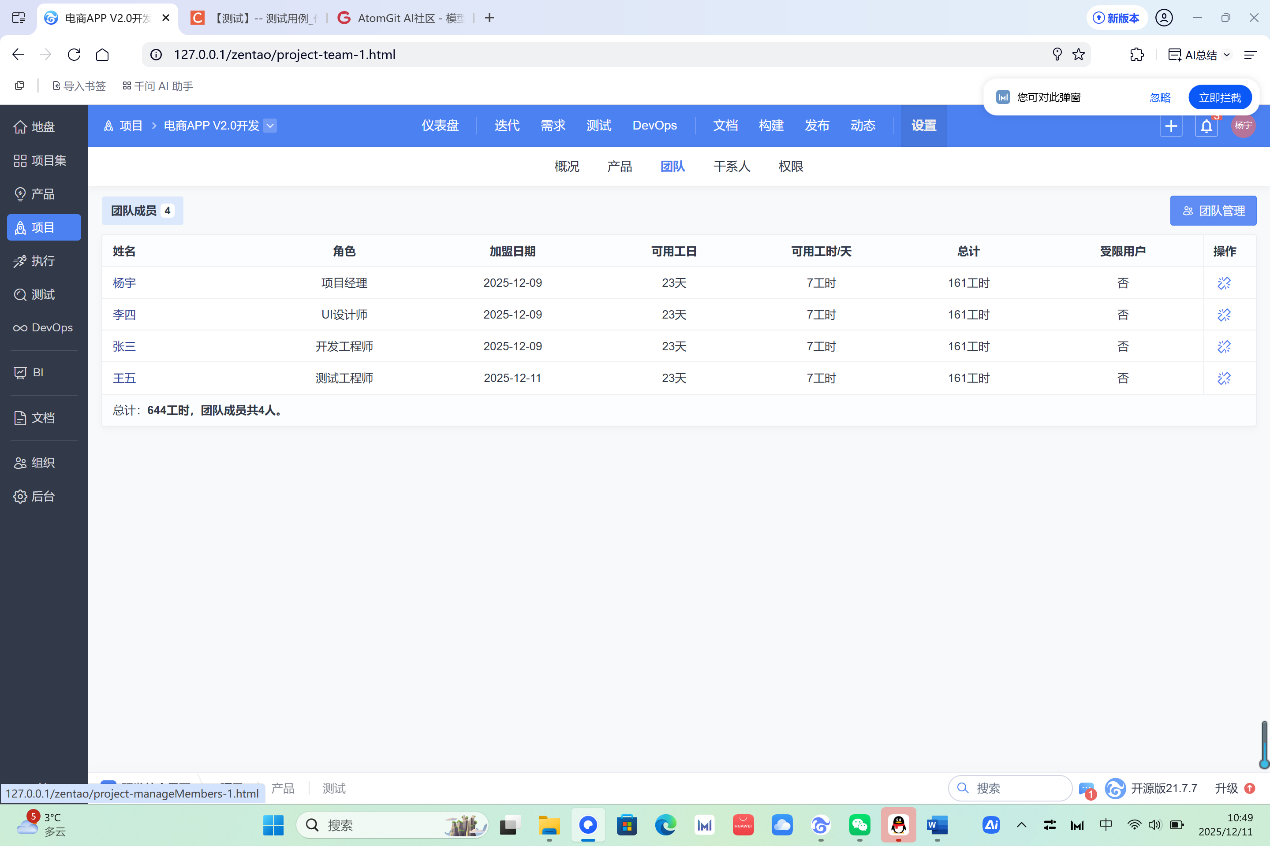Viewport: 1270px width, 846px height.
Task: Click 忽略 in popup notification
Action: click(x=1160, y=98)
